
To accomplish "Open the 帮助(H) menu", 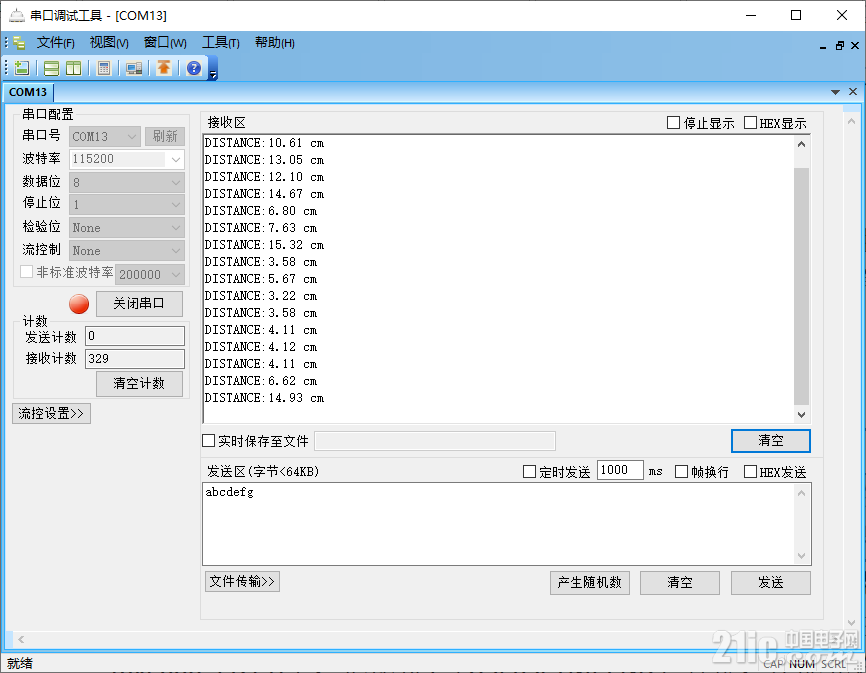I will [x=274, y=43].
